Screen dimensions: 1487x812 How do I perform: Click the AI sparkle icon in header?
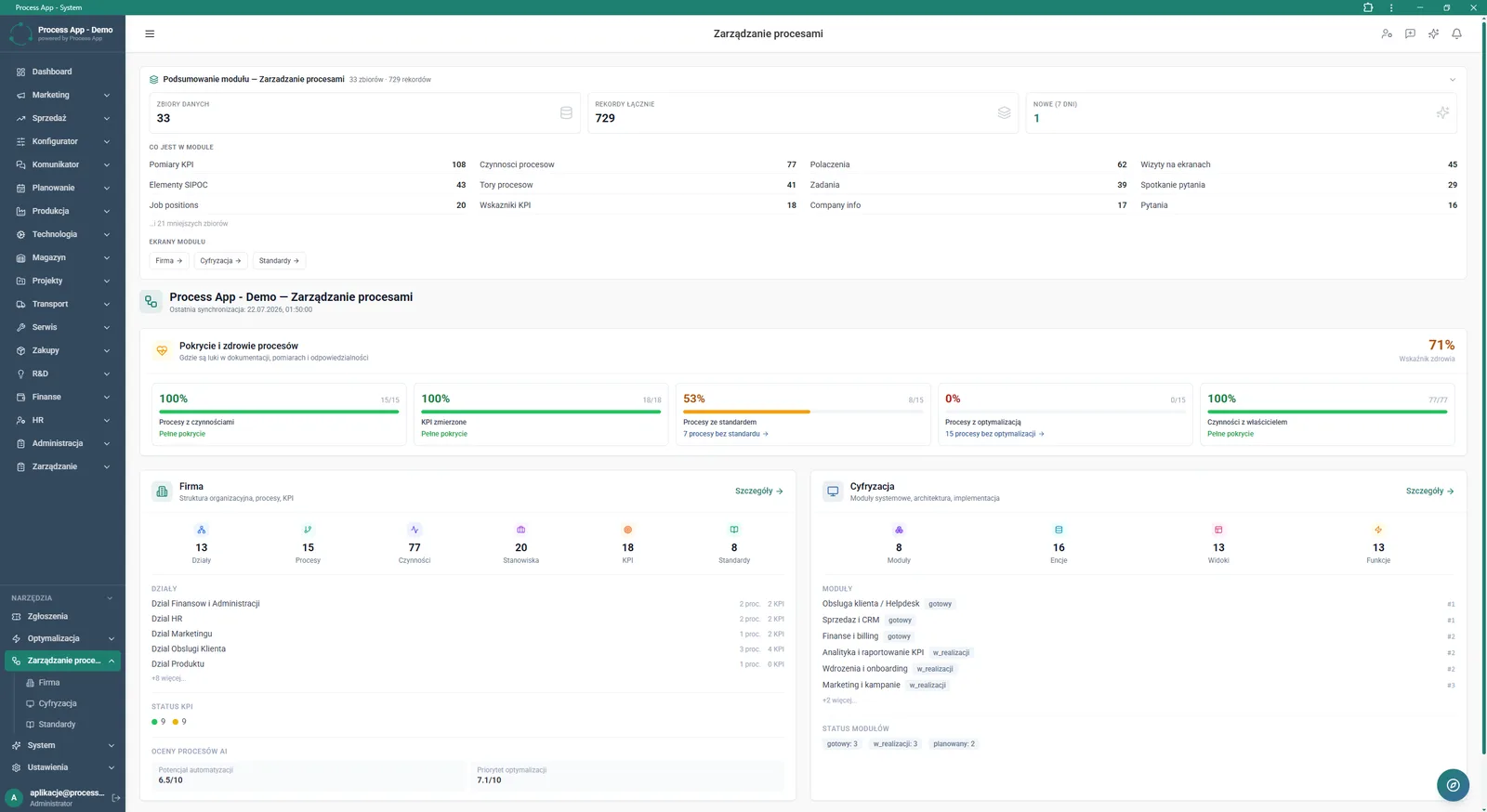tap(1433, 33)
